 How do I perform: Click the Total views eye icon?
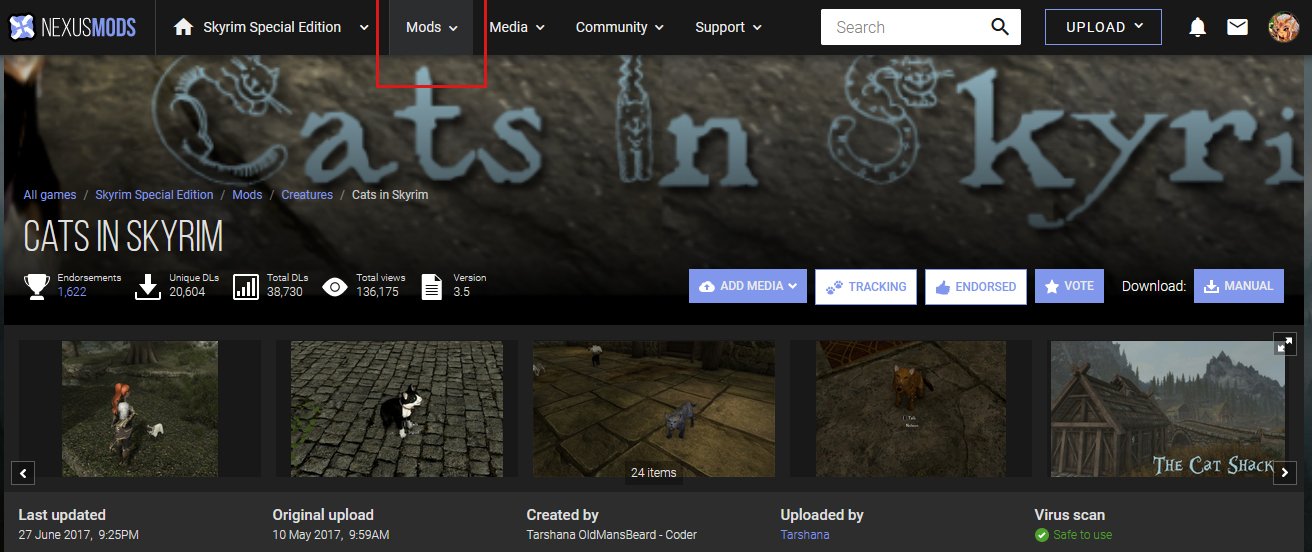click(x=335, y=287)
